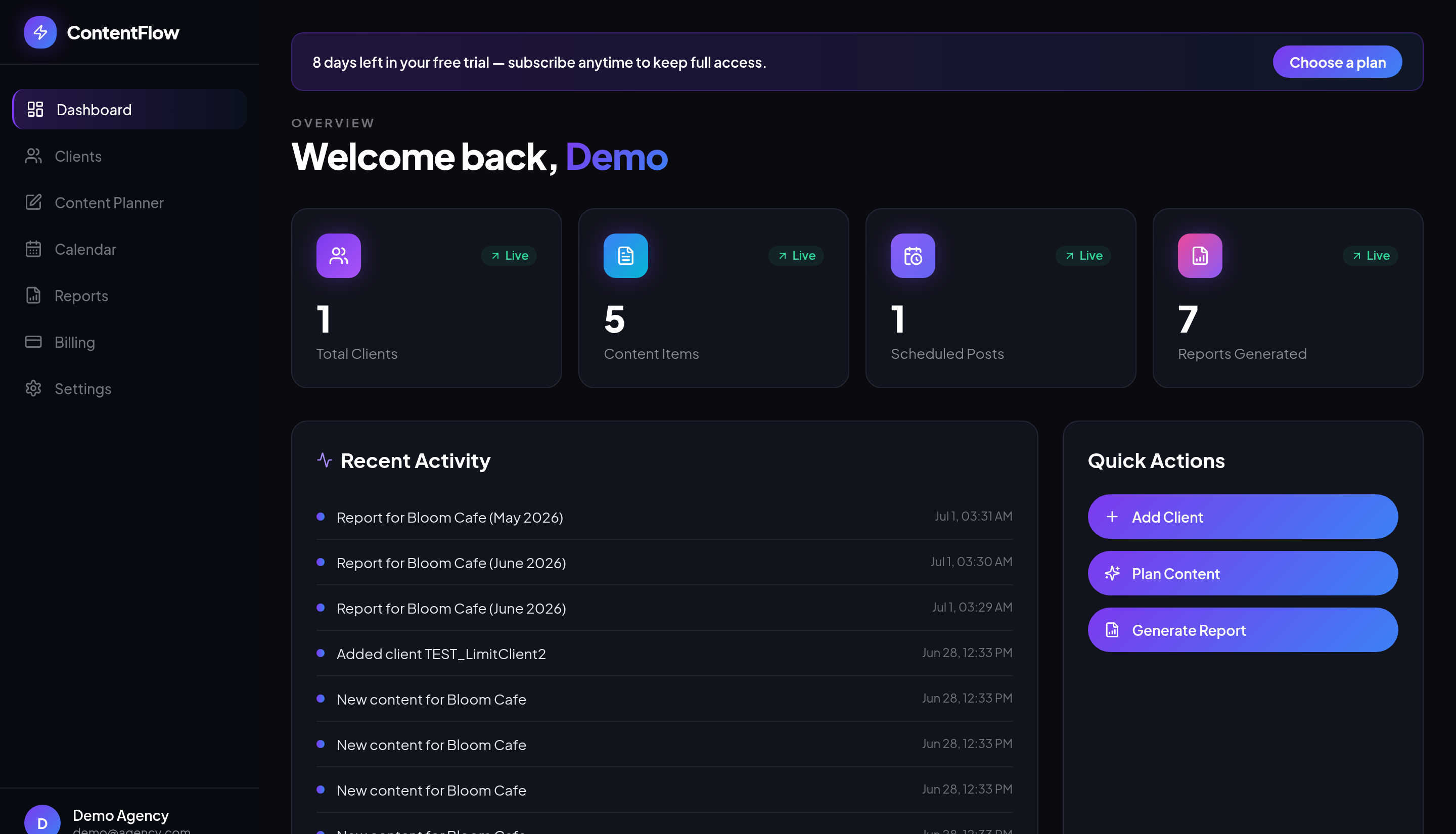Click the ContentFlow lightning bolt logo
This screenshot has height=834, width=1456.
tap(40, 32)
